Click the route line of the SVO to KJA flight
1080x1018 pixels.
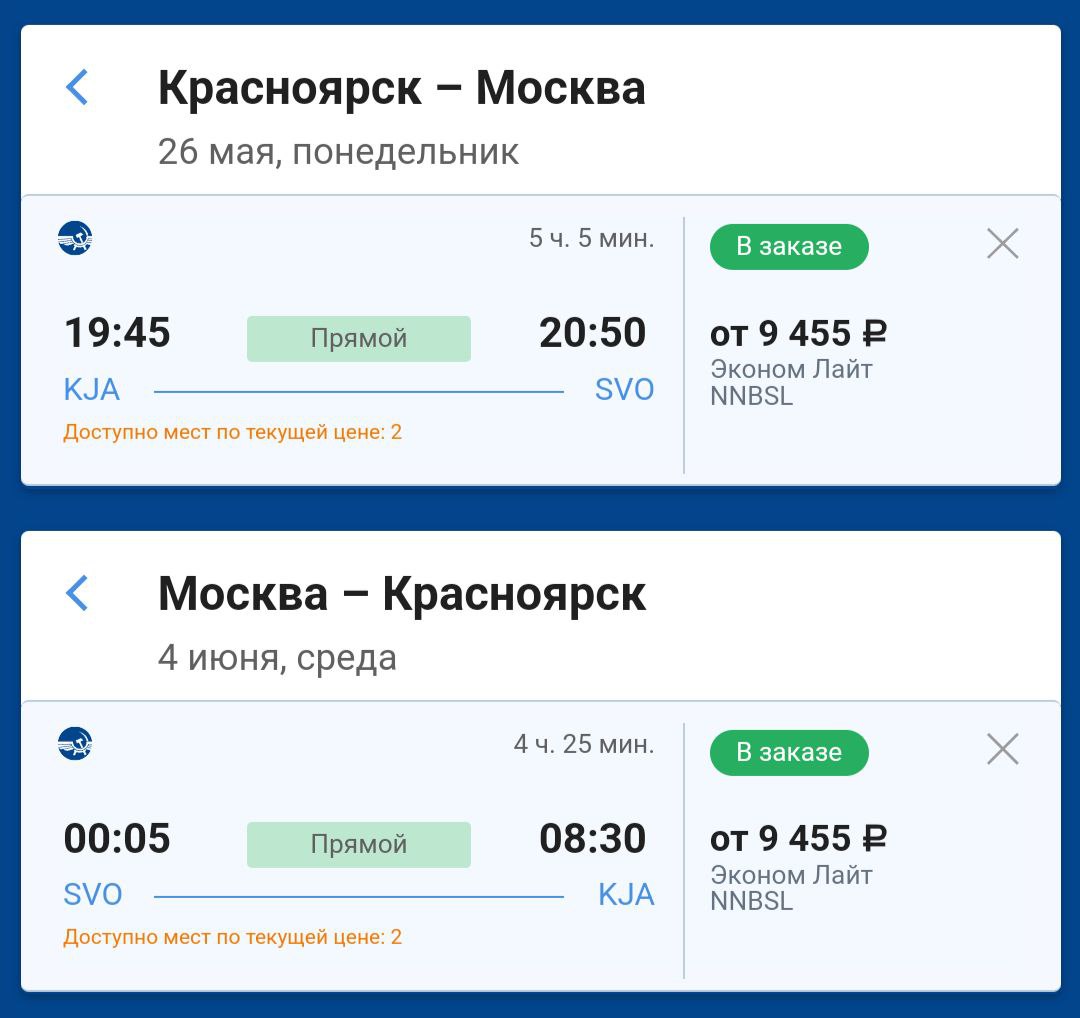359,897
